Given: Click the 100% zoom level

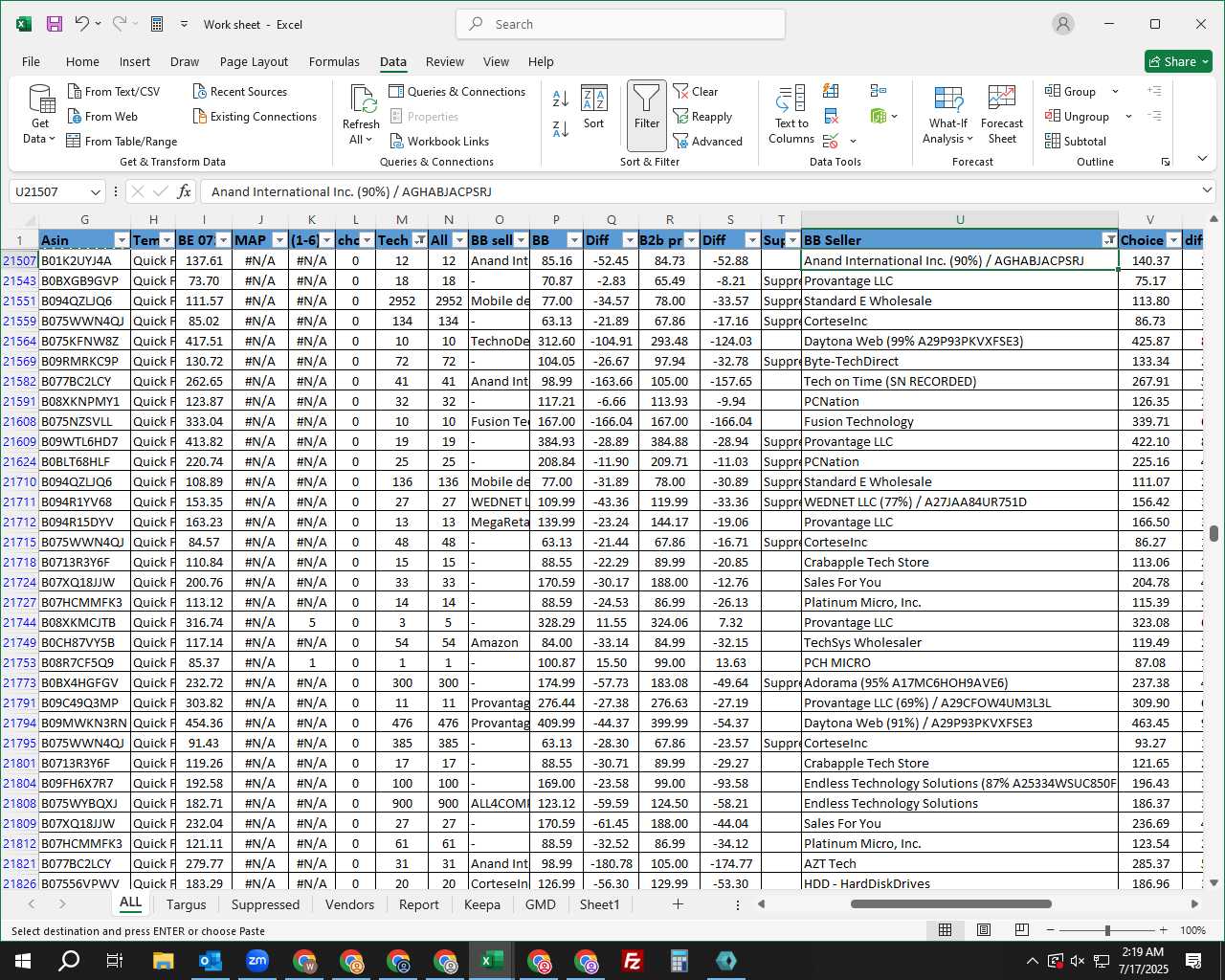Looking at the screenshot, I should point(1192,930).
